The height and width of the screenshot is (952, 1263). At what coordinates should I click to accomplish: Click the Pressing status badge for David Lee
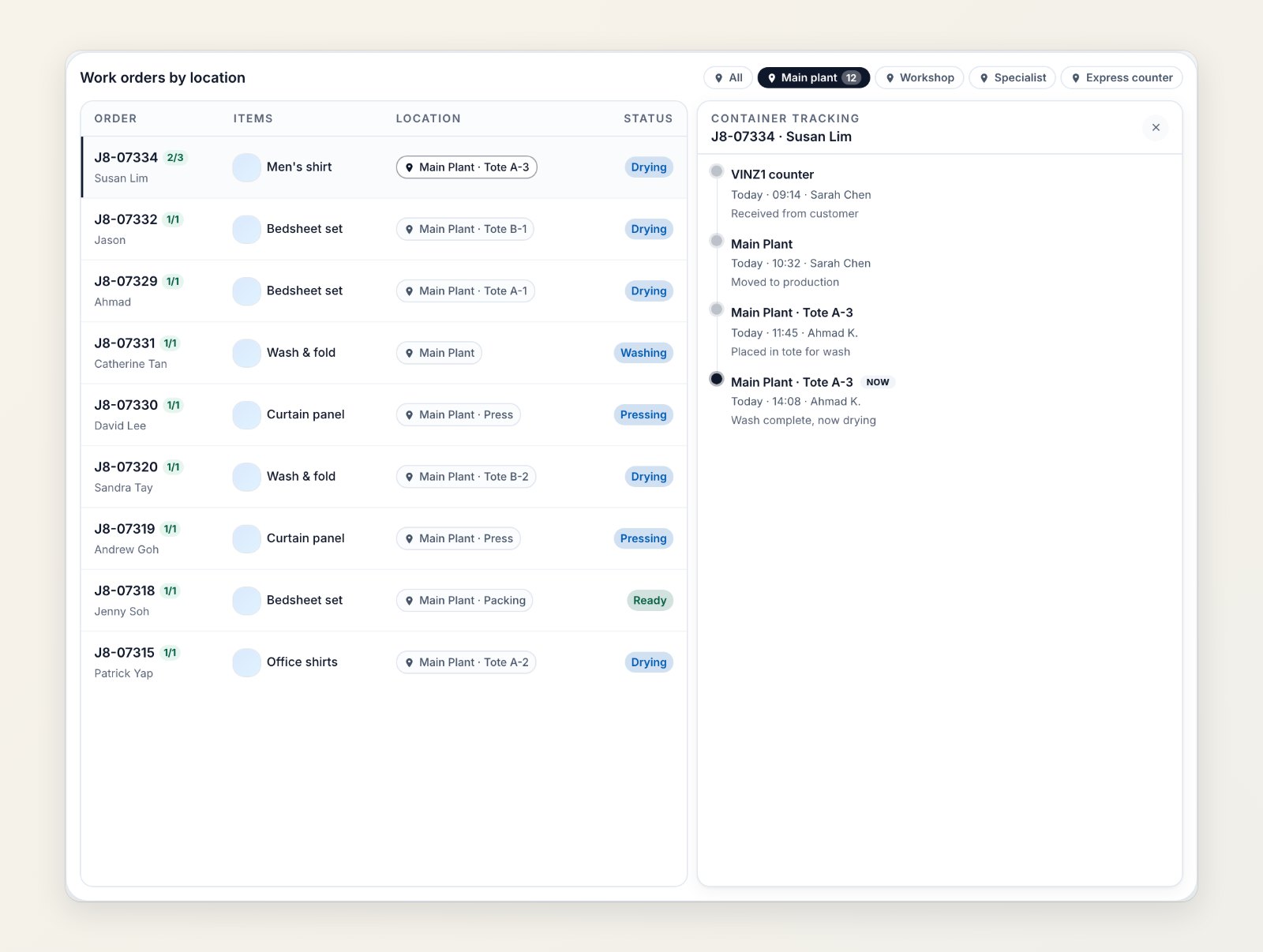tap(643, 415)
